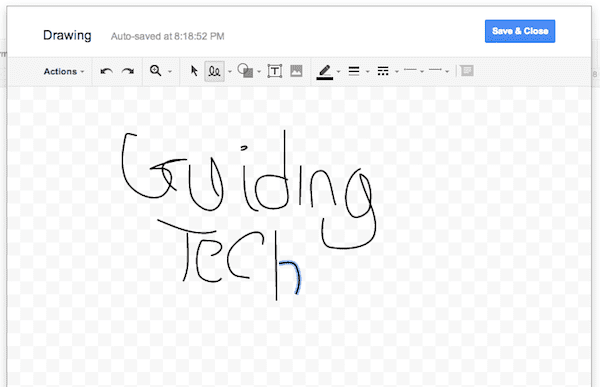Viewport: 600px width, 387px height.
Task: Click the disabled edit text icon
Action: [x=466, y=71]
